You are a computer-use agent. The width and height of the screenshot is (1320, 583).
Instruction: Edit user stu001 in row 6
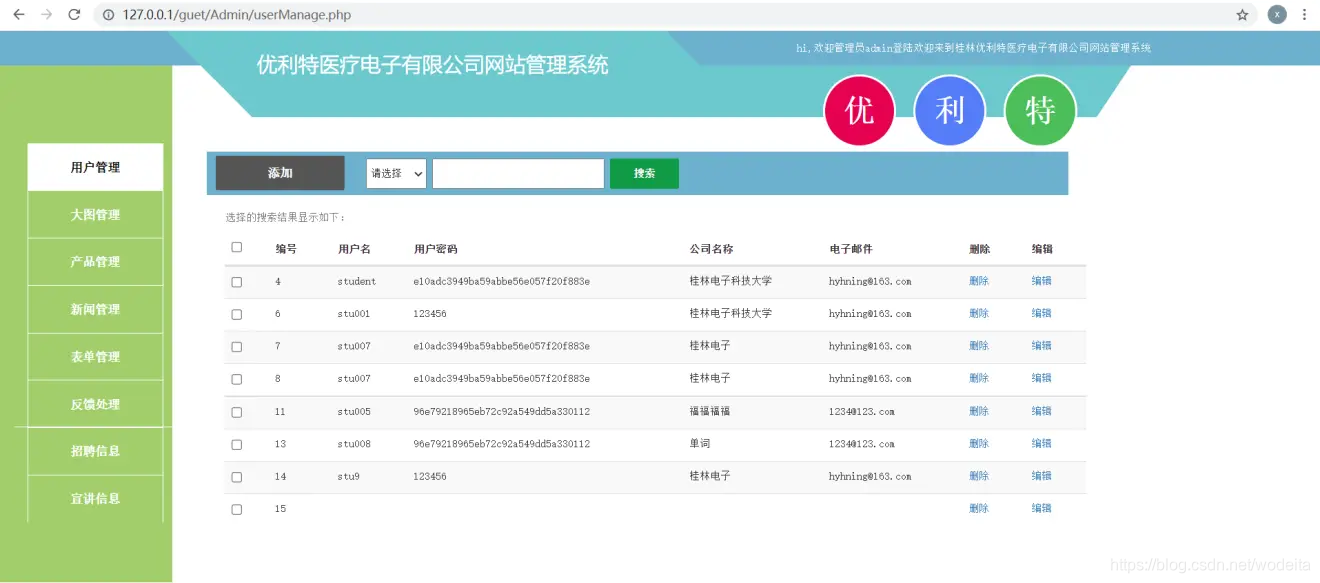click(x=1041, y=313)
